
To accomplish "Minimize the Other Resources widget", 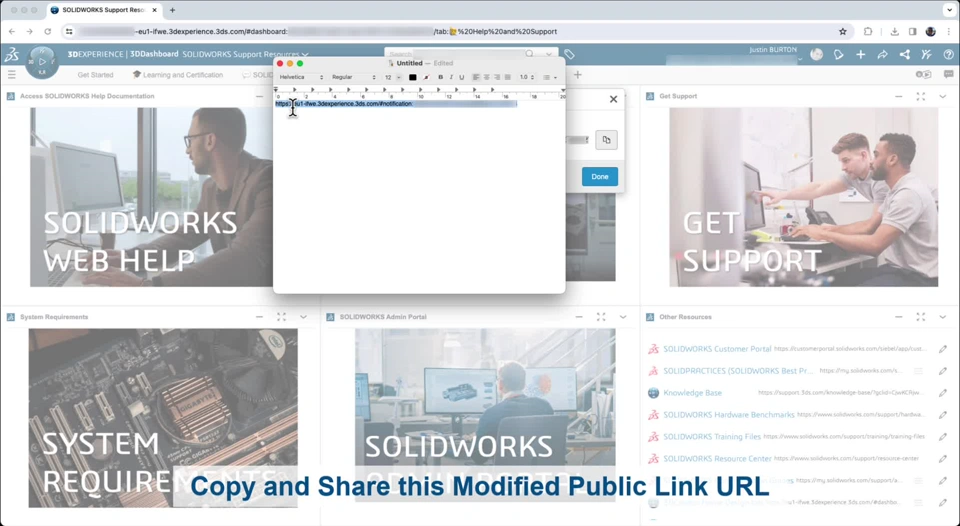I will coord(898,317).
